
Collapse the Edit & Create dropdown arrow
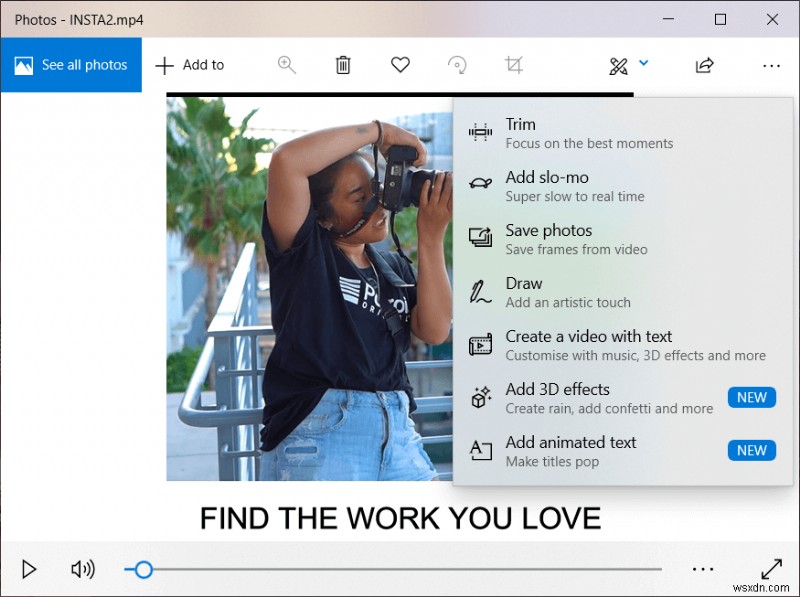pos(644,63)
